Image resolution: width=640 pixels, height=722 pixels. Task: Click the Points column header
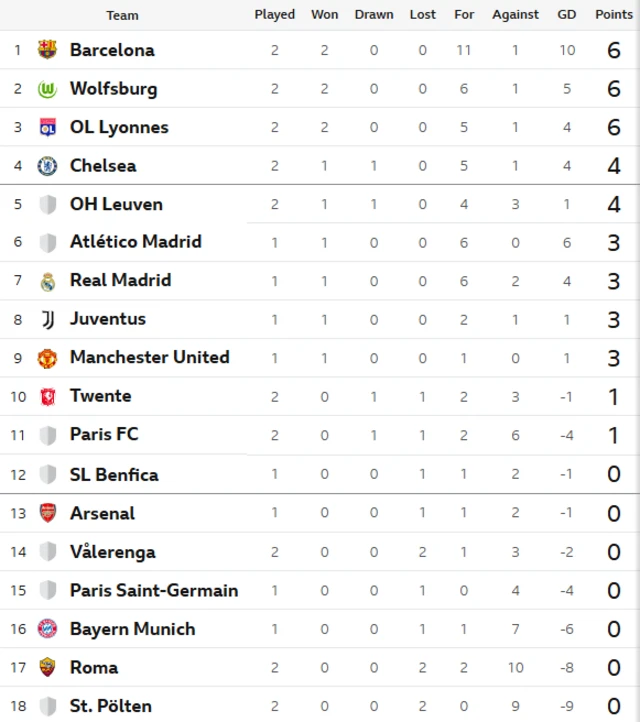614,15
